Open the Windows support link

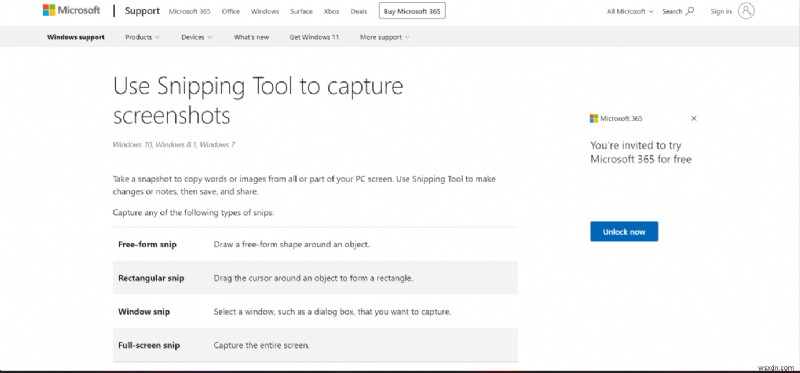point(76,37)
